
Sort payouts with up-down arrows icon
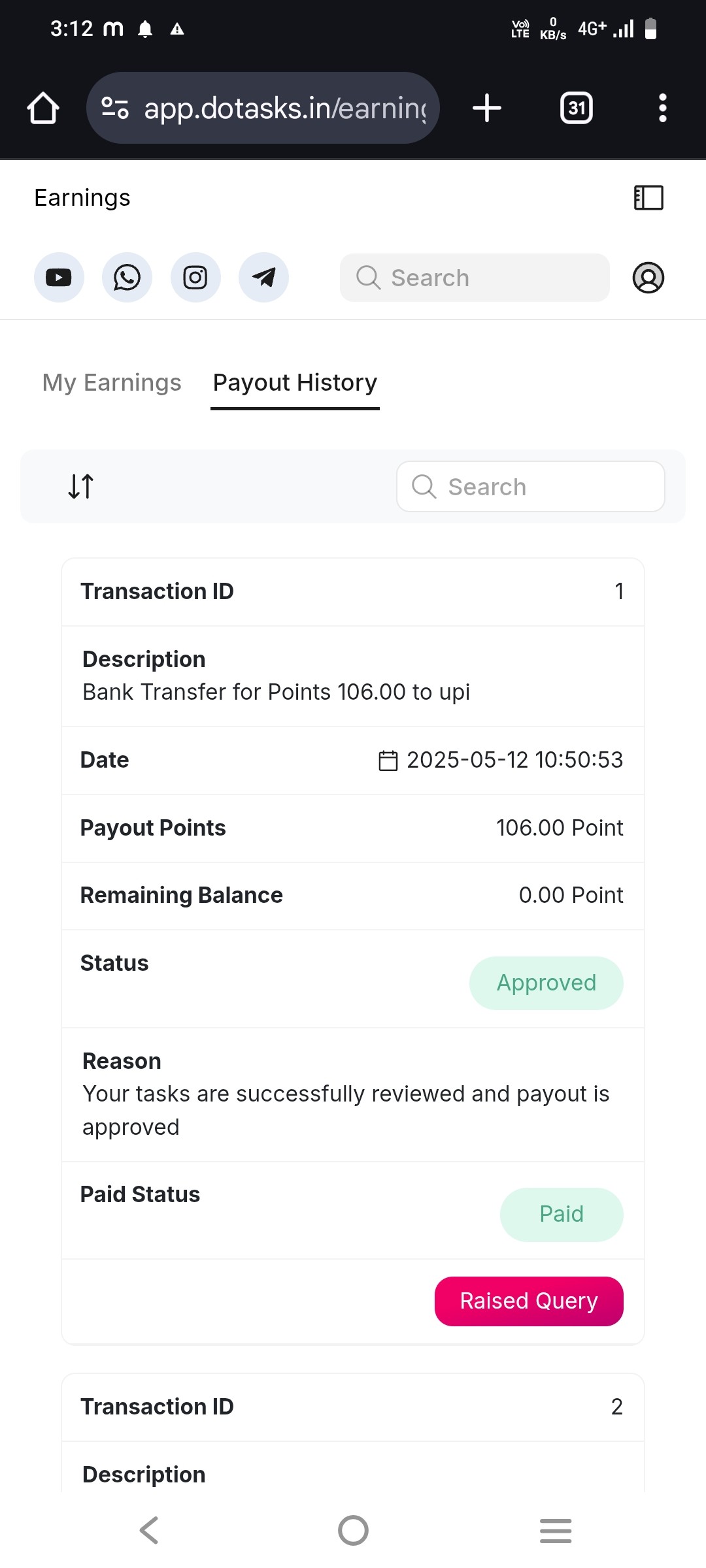click(81, 486)
